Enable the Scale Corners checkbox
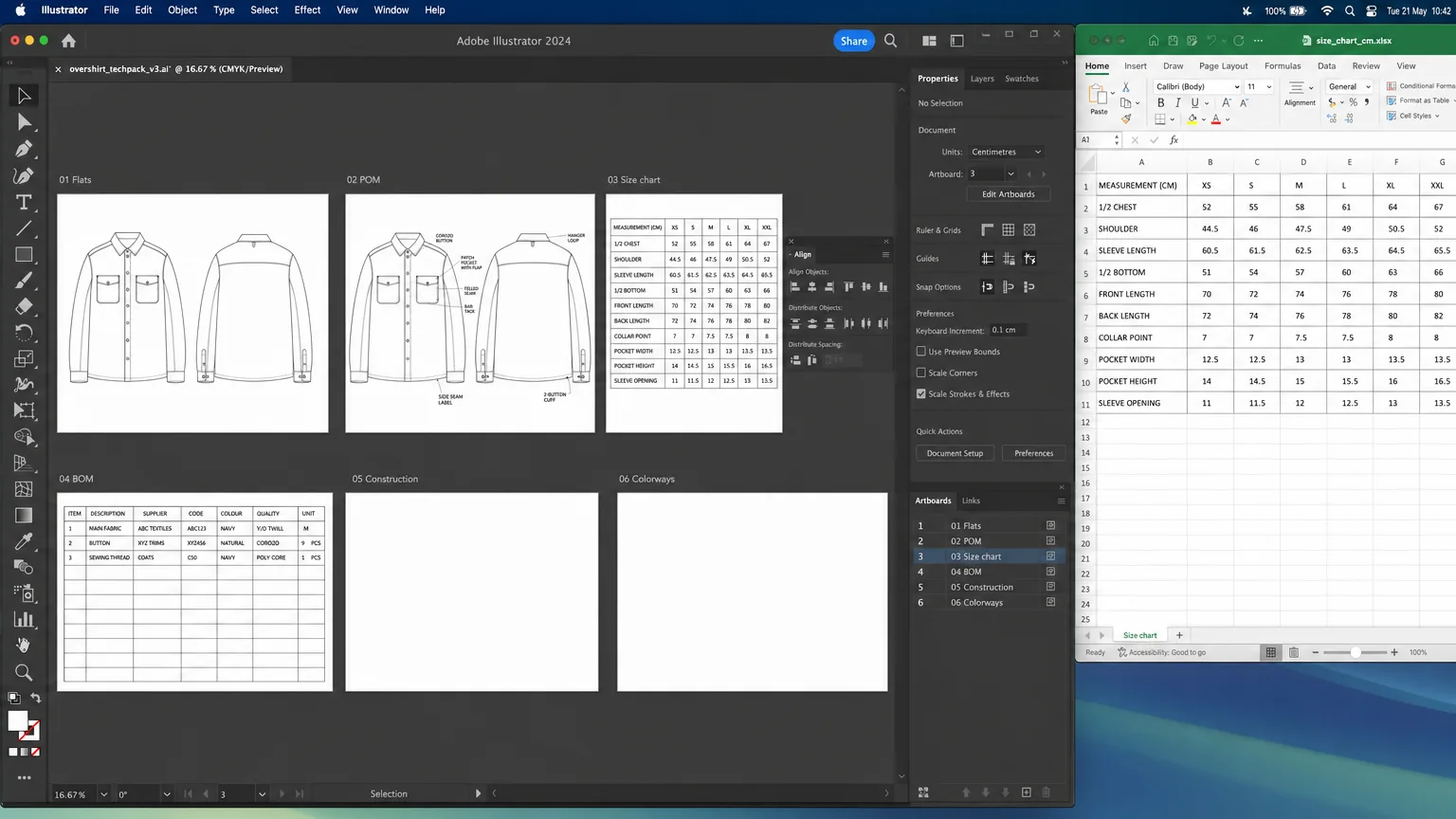 pos(920,373)
